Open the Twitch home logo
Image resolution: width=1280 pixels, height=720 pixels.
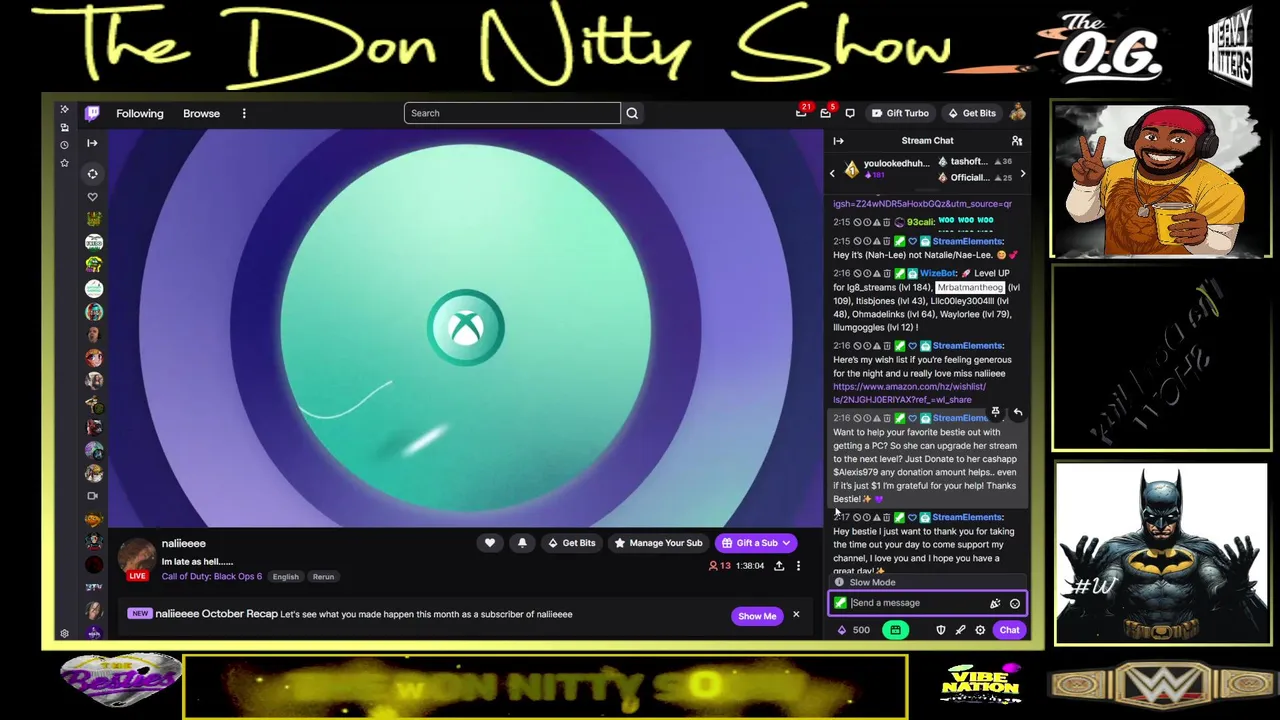(92, 113)
